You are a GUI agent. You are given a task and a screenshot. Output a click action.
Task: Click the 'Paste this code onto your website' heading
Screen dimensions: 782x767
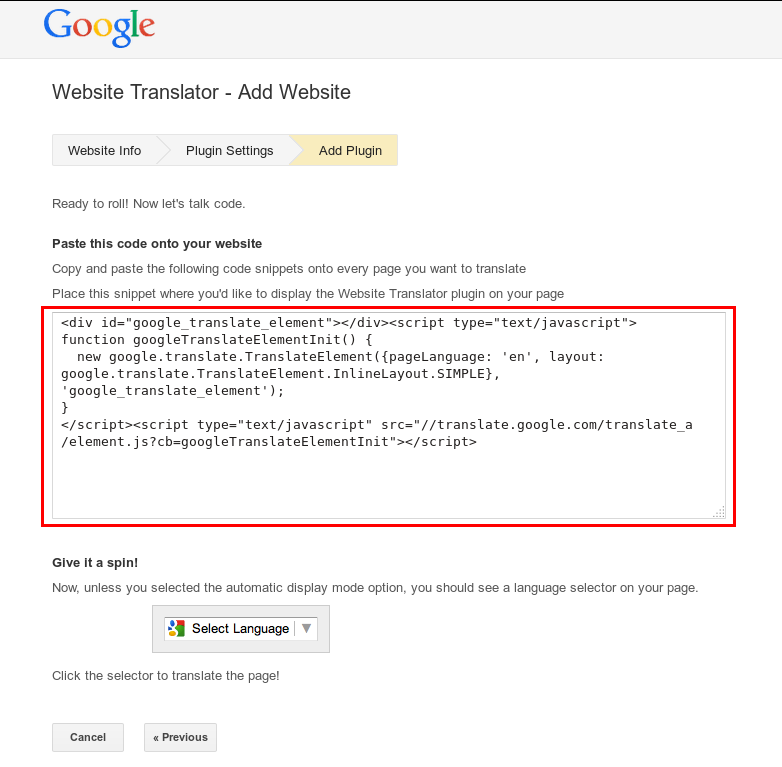[157, 244]
